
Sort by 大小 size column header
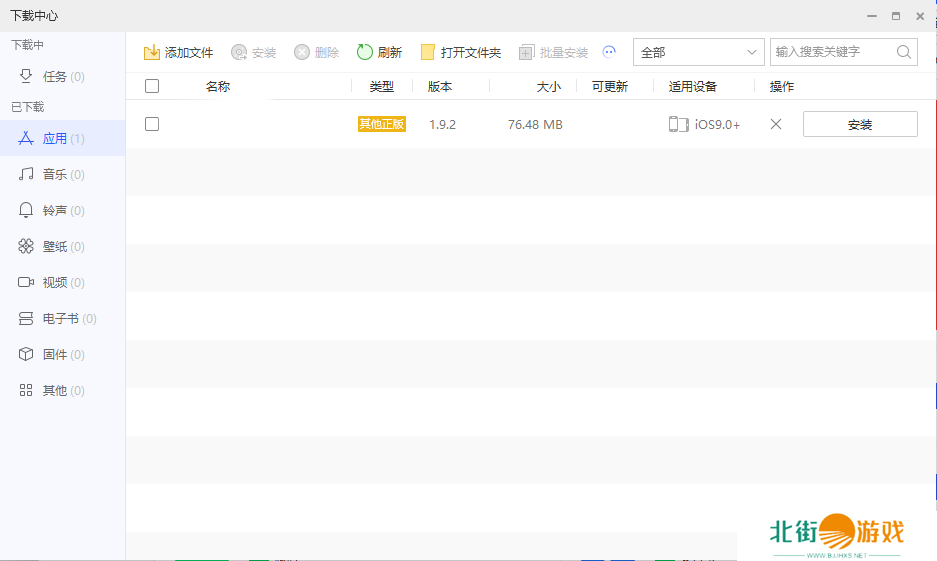548,87
